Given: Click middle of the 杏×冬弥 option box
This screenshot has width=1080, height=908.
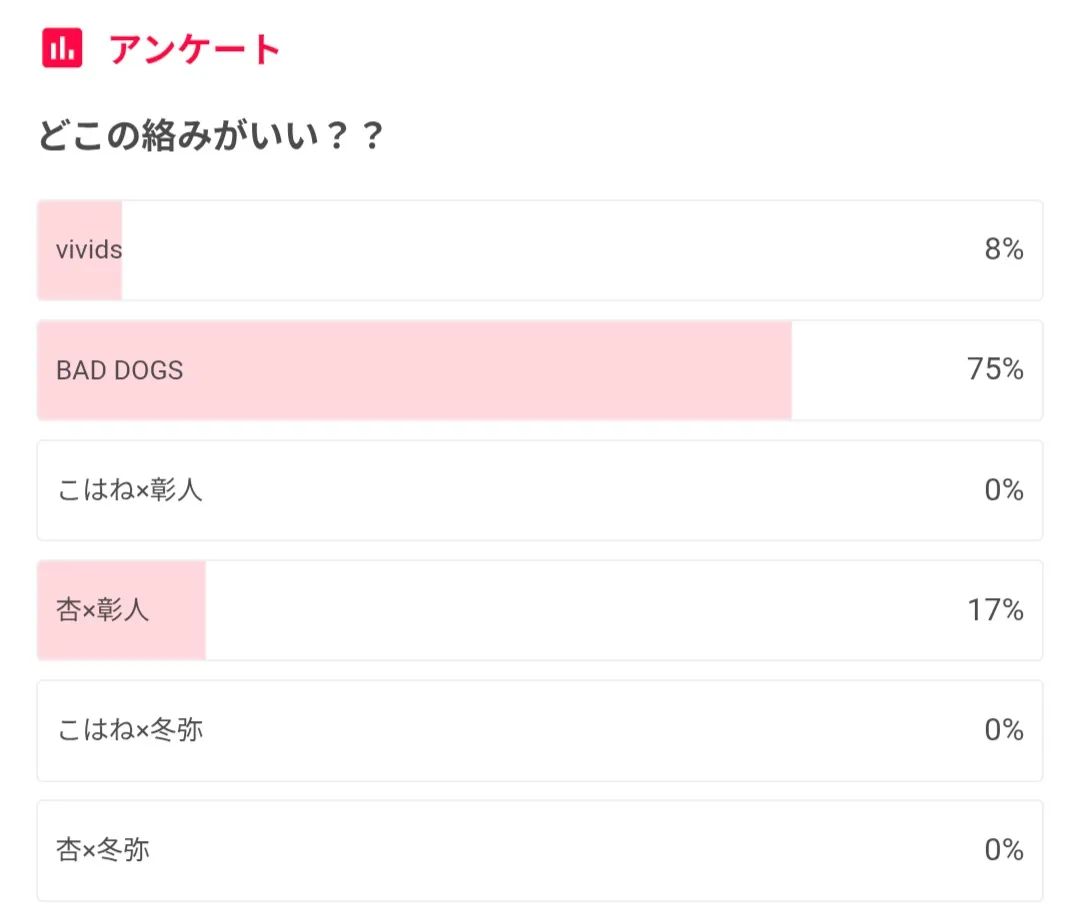Looking at the screenshot, I should tap(540, 850).
